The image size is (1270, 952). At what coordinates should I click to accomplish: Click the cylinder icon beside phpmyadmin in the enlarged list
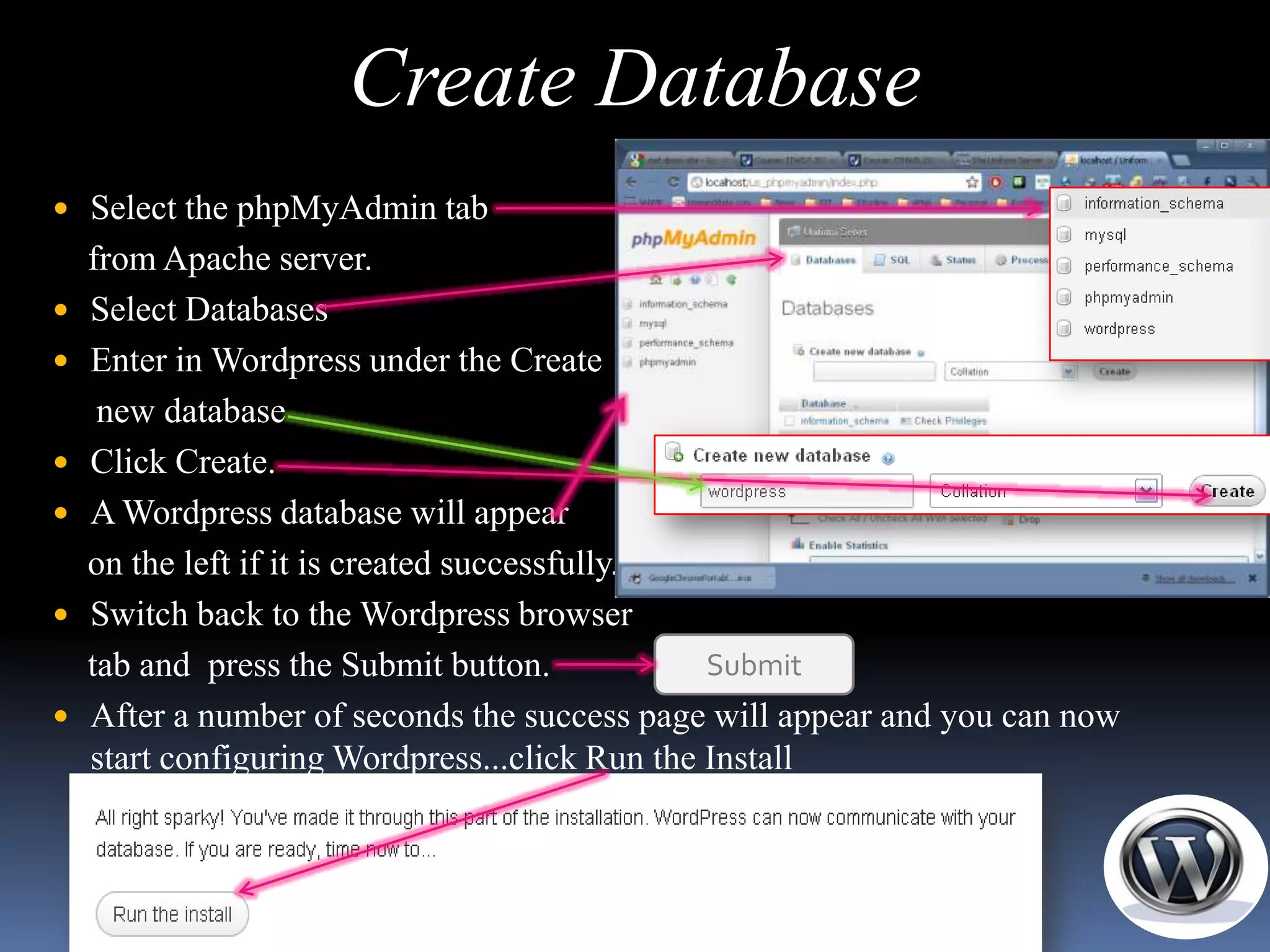tap(1064, 297)
